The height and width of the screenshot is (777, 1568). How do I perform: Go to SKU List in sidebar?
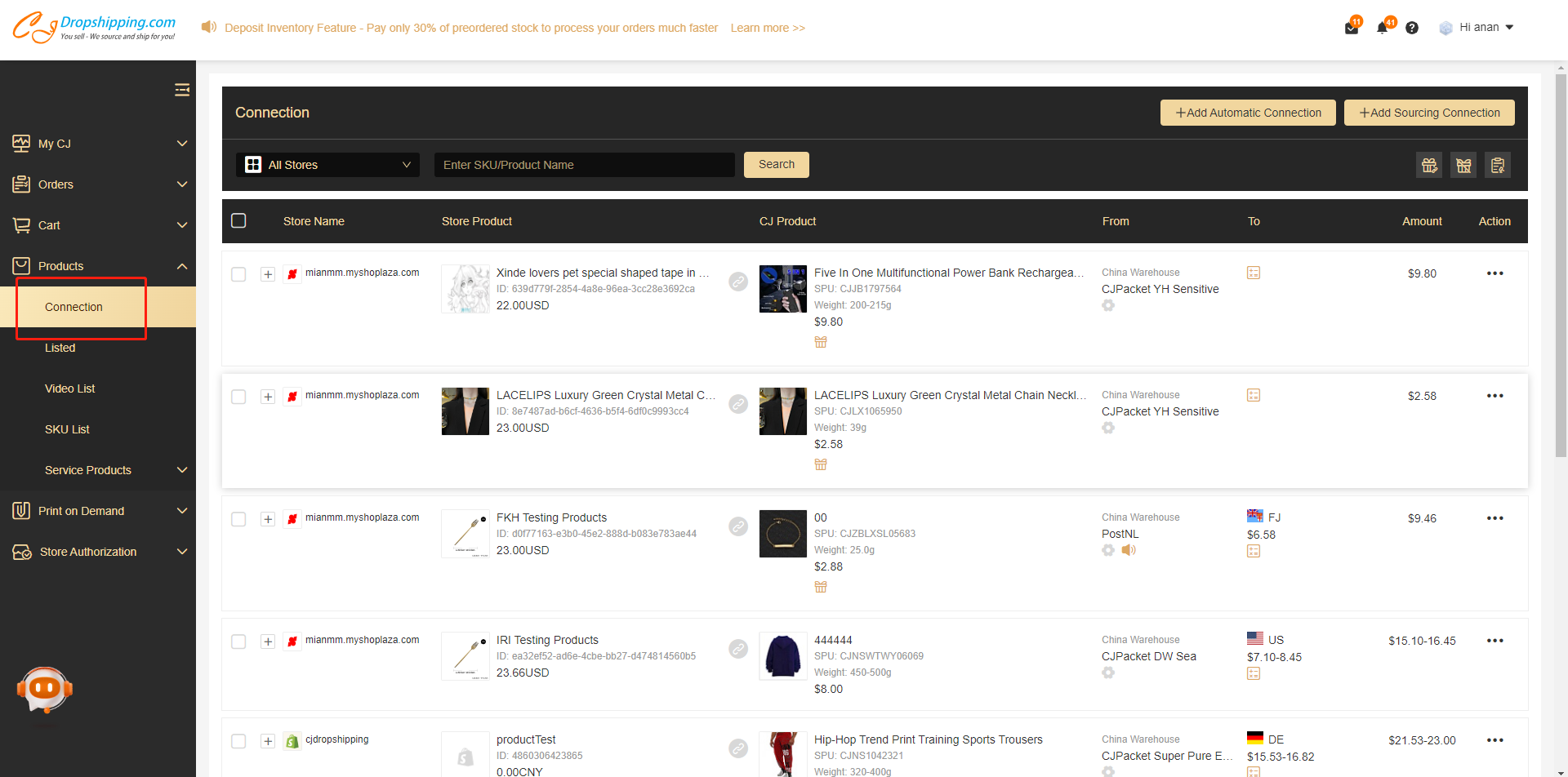click(x=67, y=429)
